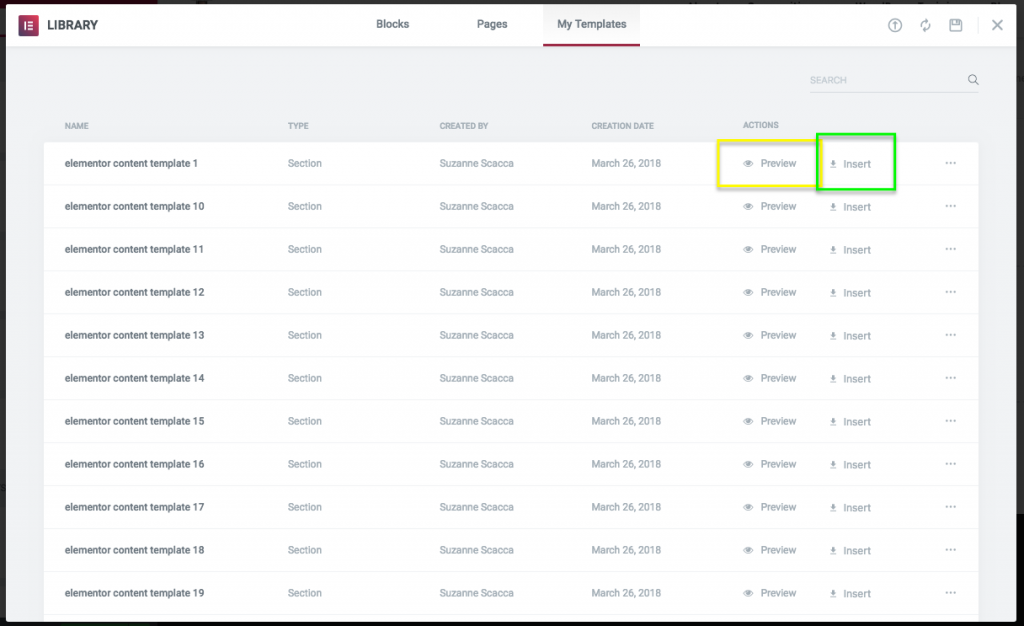
Task: Click the Elementor logo icon
Action: pyautogui.click(x=28, y=25)
